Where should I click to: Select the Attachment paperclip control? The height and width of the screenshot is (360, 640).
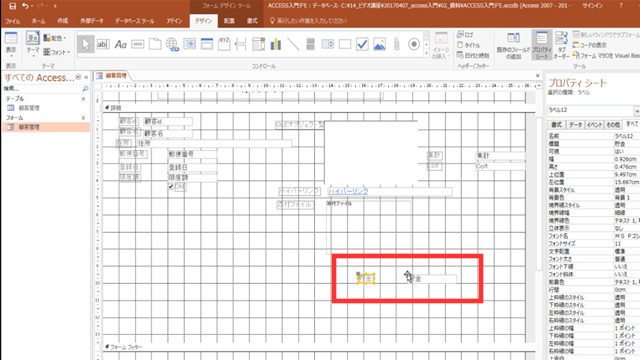click(x=396, y=44)
